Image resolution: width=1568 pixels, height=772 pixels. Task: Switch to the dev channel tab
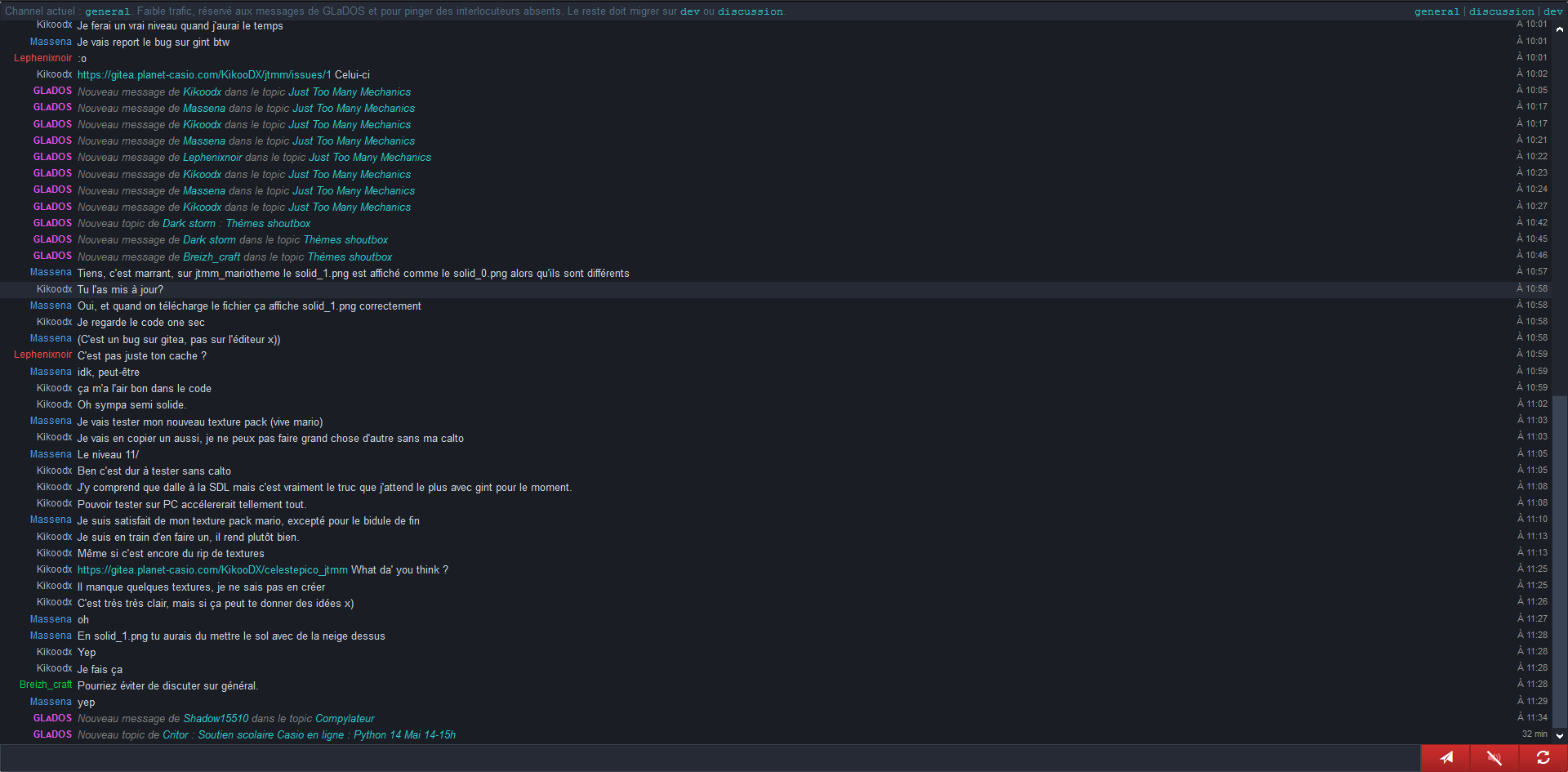click(x=1552, y=11)
